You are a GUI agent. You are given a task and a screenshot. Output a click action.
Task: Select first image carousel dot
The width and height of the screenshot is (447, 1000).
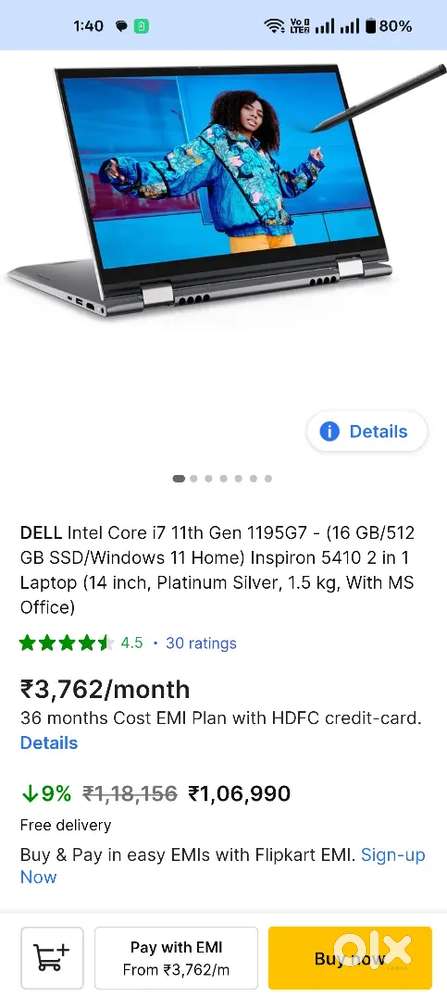(x=179, y=478)
